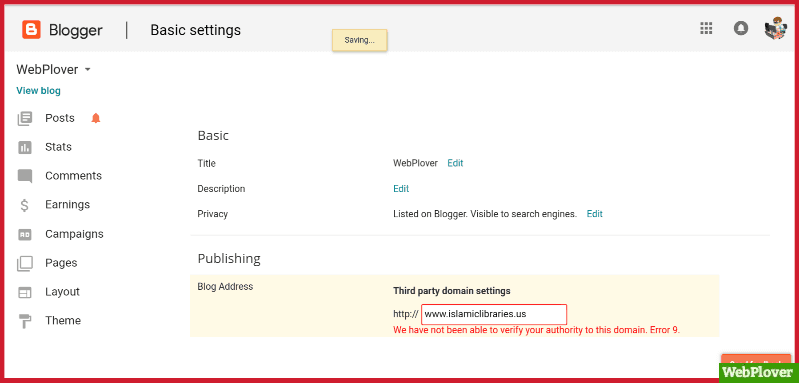799x383 pixels.
Task: Click the Blogger wordmark text
Action: (x=75, y=30)
